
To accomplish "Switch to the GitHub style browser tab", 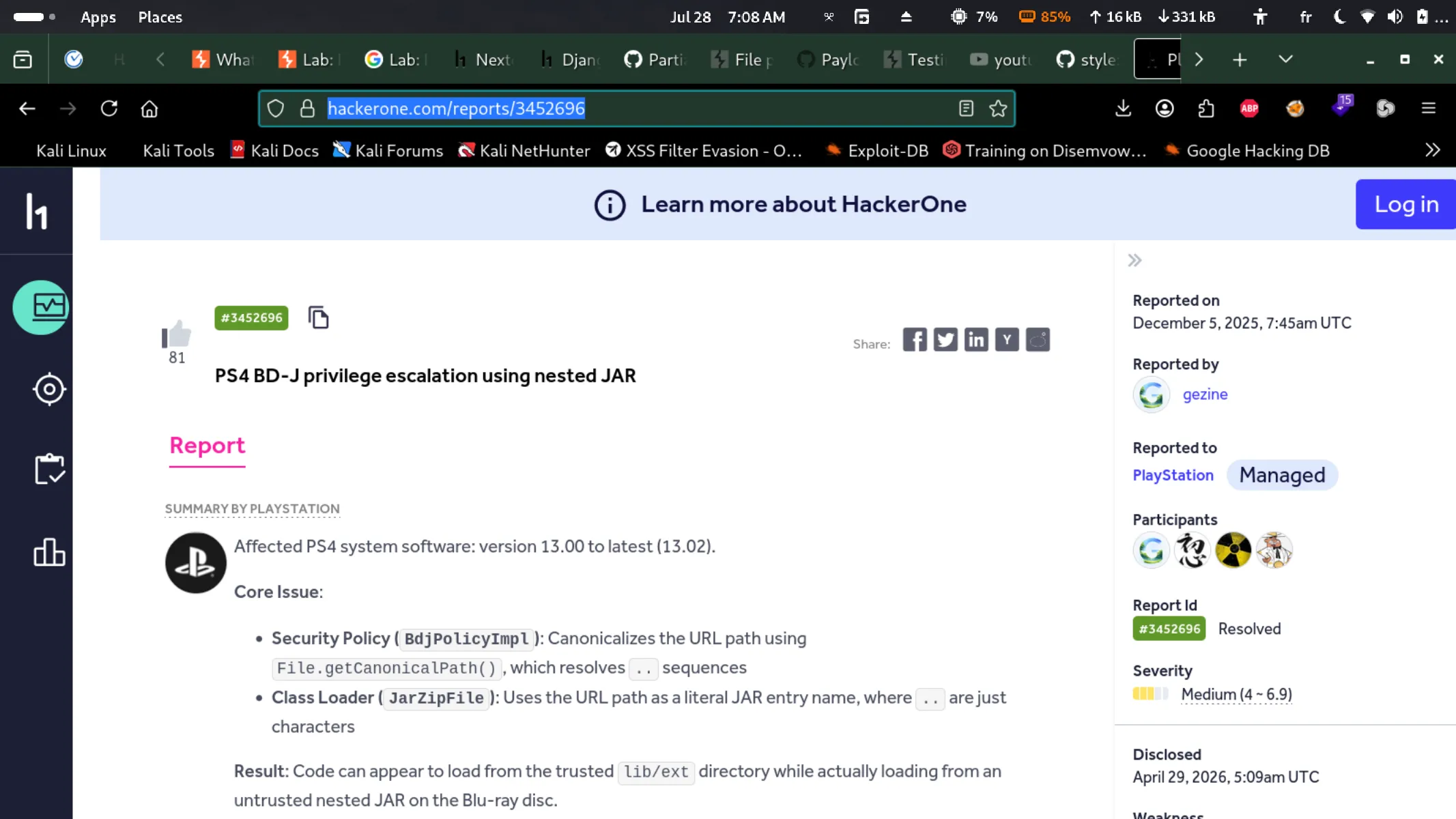I will [x=1086, y=60].
